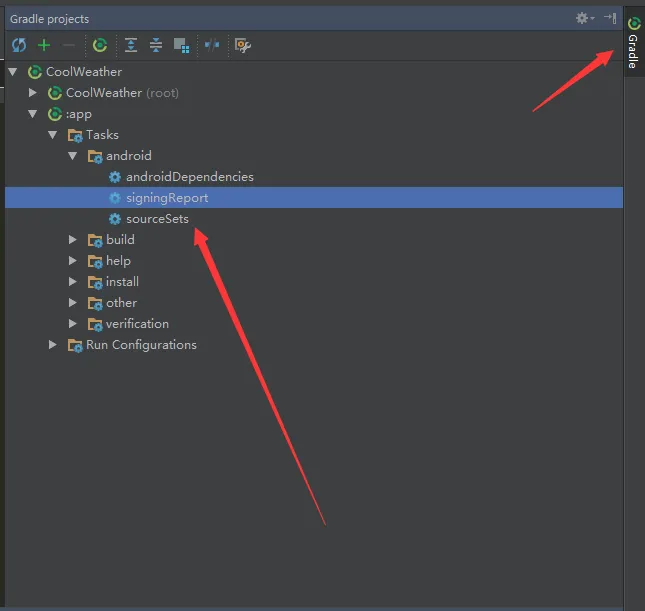This screenshot has width=645, height=611.
Task: Select the sourceSets task
Action: pyautogui.click(x=157, y=219)
